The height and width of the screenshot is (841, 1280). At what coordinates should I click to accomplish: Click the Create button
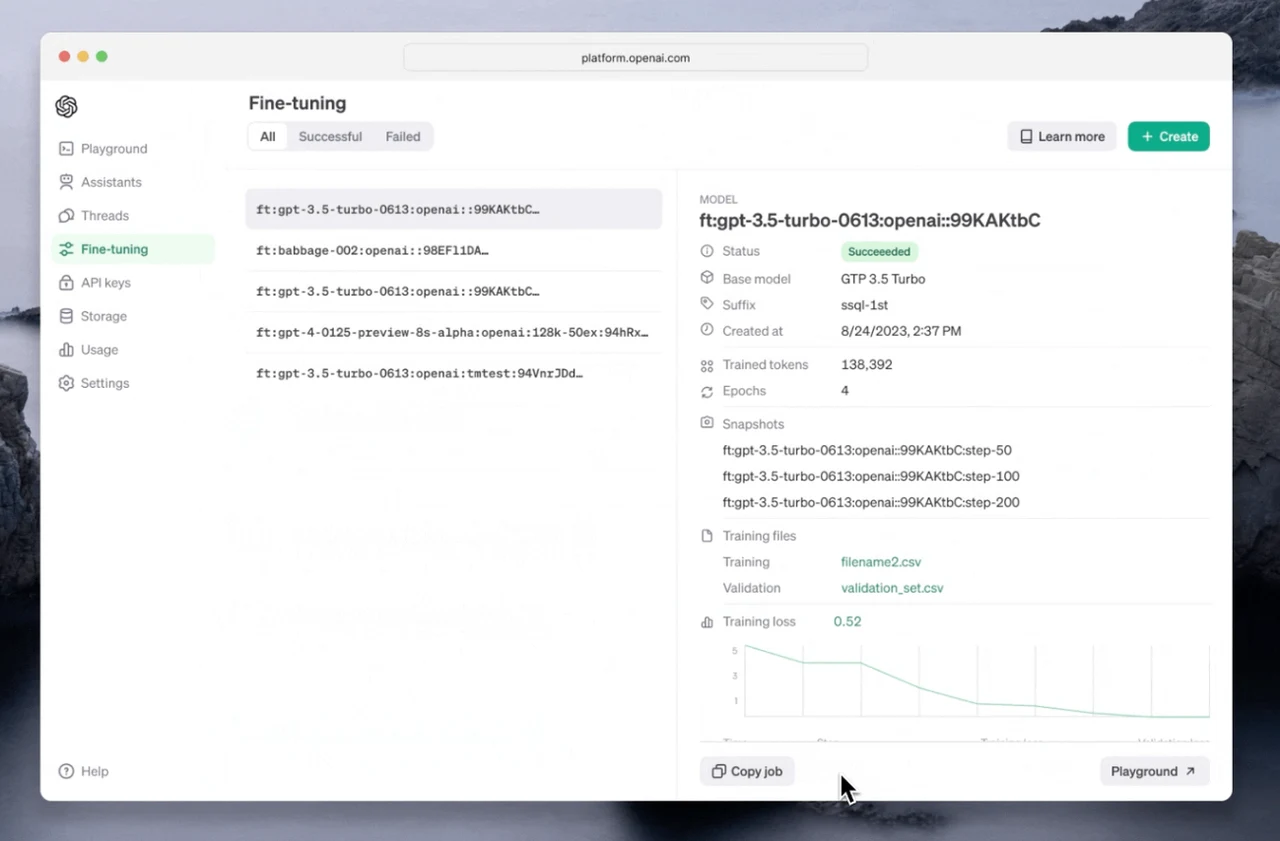pyautogui.click(x=1168, y=136)
